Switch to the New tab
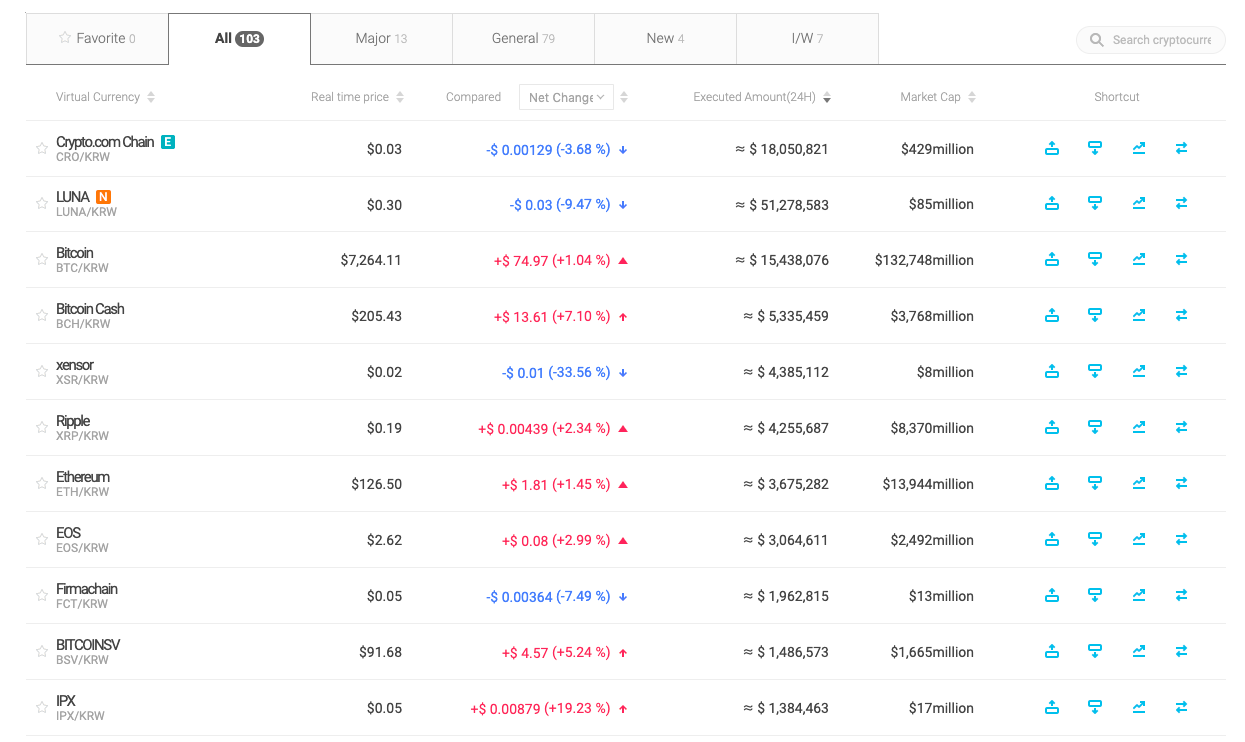 coord(665,39)
